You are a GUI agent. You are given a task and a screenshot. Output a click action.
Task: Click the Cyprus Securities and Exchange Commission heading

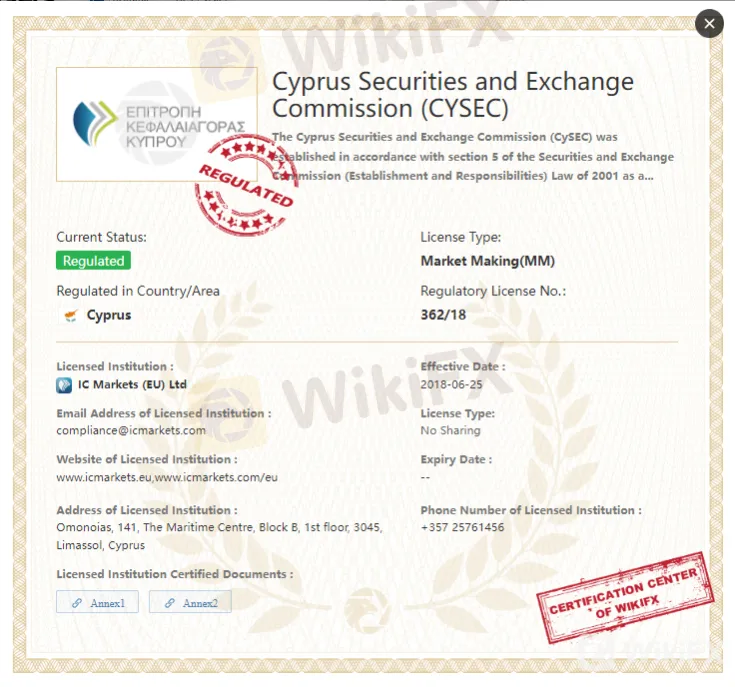point(453,95)
